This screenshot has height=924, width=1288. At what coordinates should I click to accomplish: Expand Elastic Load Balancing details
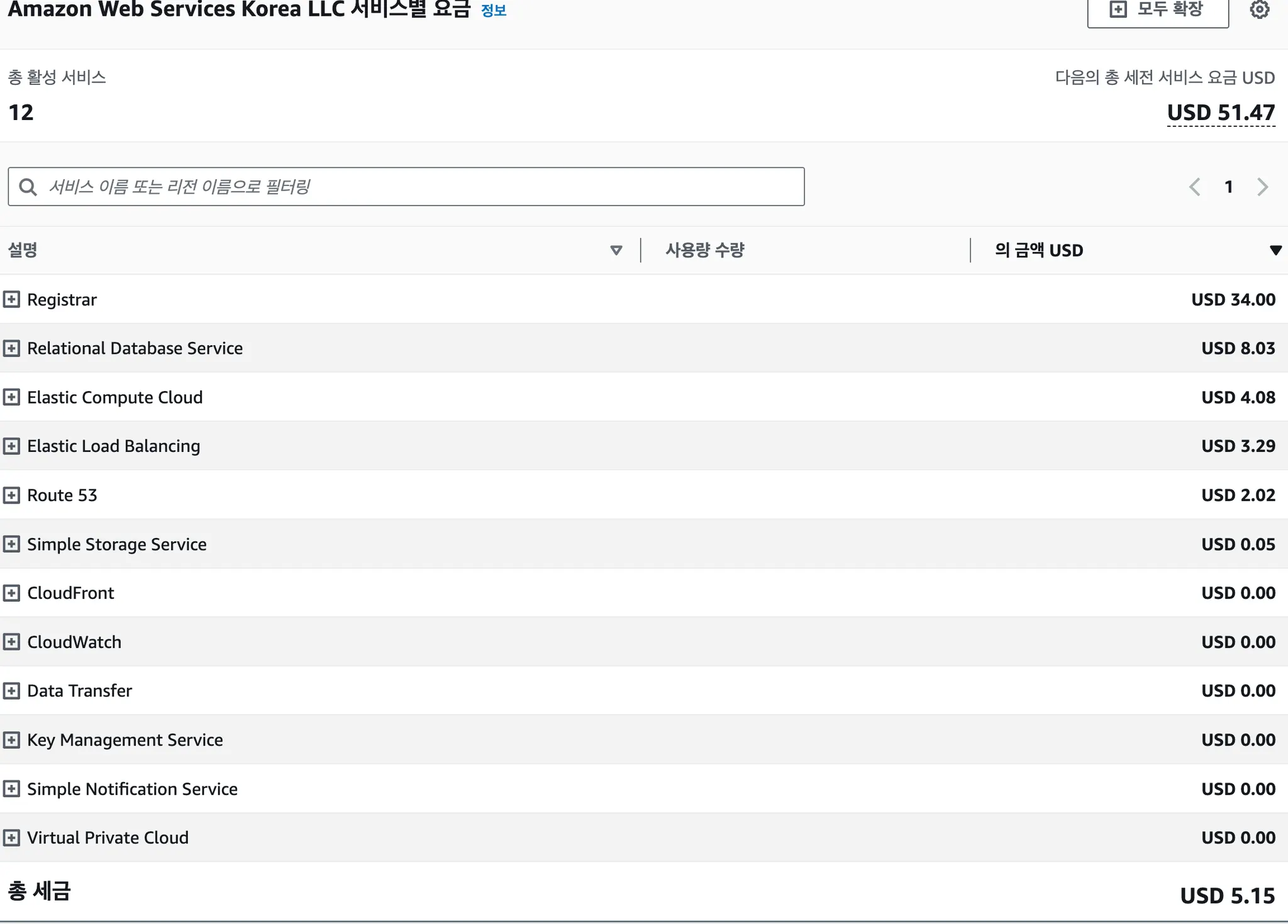pos(11,446)
